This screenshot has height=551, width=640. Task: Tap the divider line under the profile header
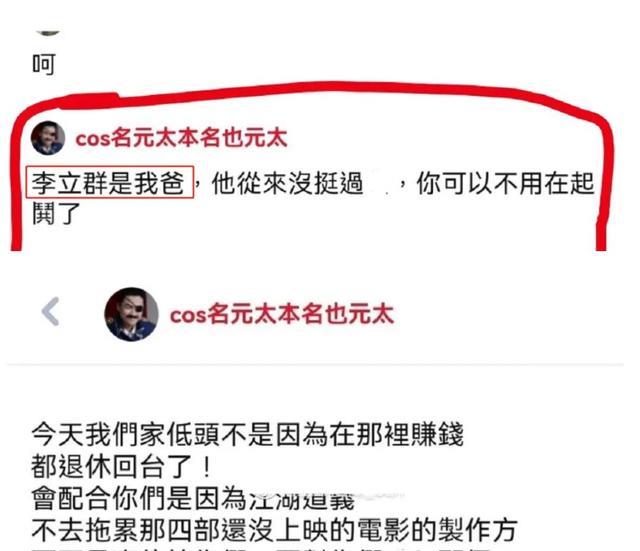[x=315, y=363]
